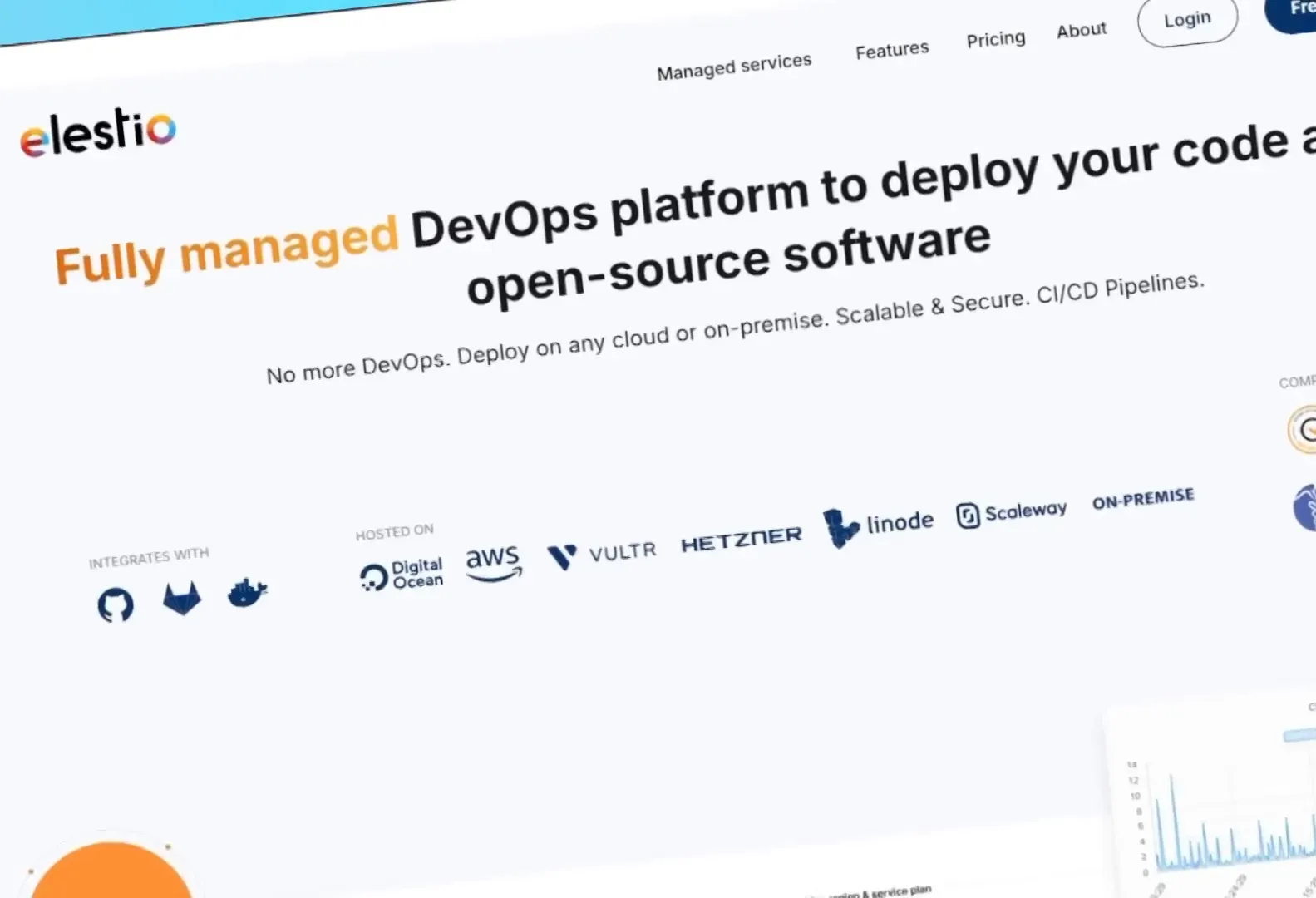Select the Vultr hosting logo

click(602, 554)
